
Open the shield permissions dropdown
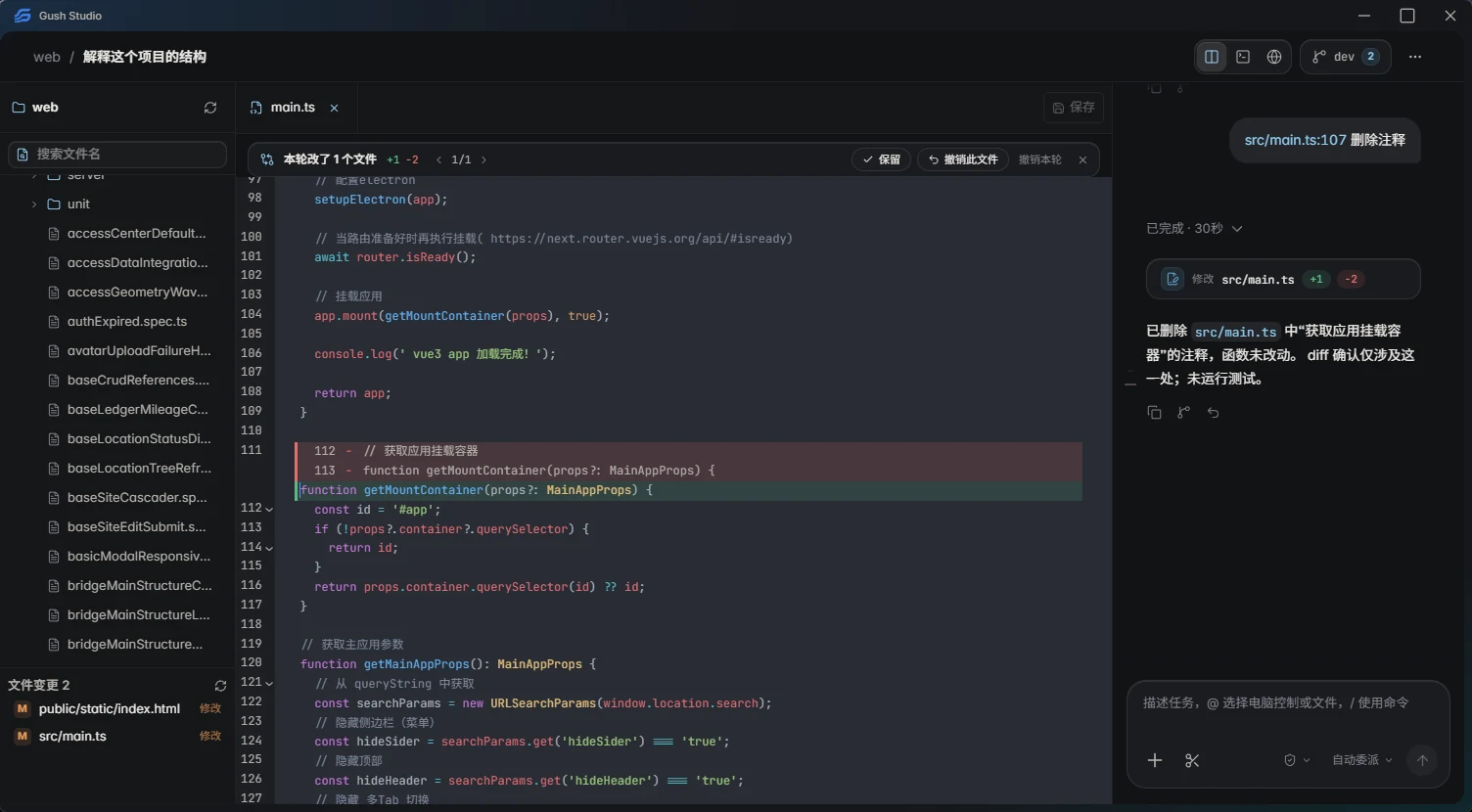(1296, 760)
